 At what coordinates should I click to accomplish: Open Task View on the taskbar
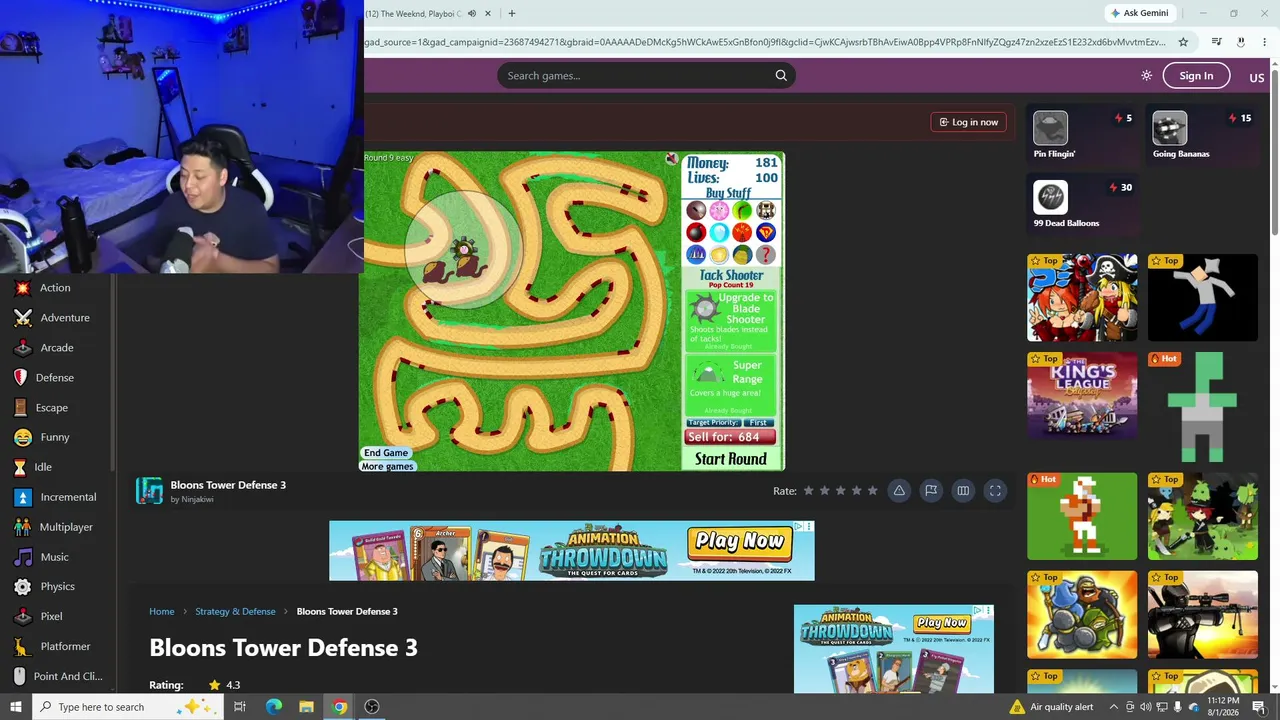[240, 707]
